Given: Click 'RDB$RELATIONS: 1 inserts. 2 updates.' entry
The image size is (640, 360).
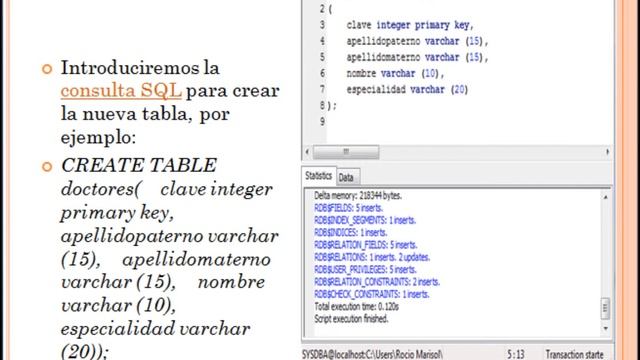Looking at the screenshot, I should click(372, 257).
